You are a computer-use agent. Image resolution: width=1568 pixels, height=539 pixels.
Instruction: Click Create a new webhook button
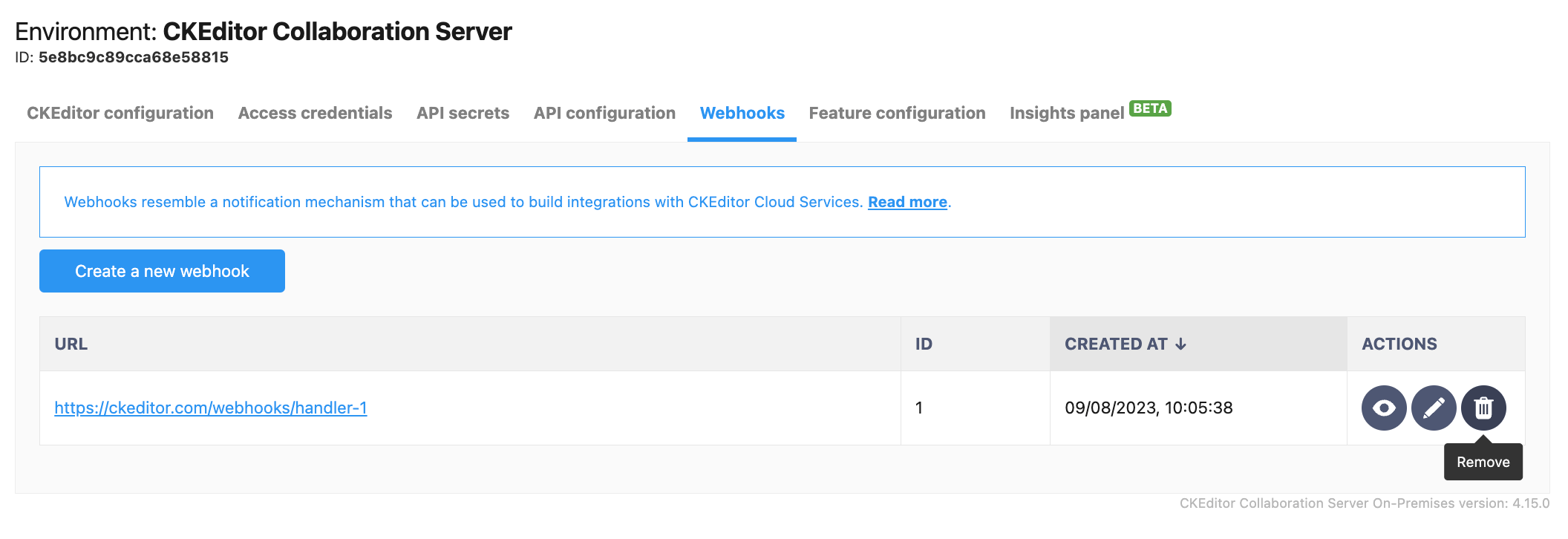(x=162, y=271)
